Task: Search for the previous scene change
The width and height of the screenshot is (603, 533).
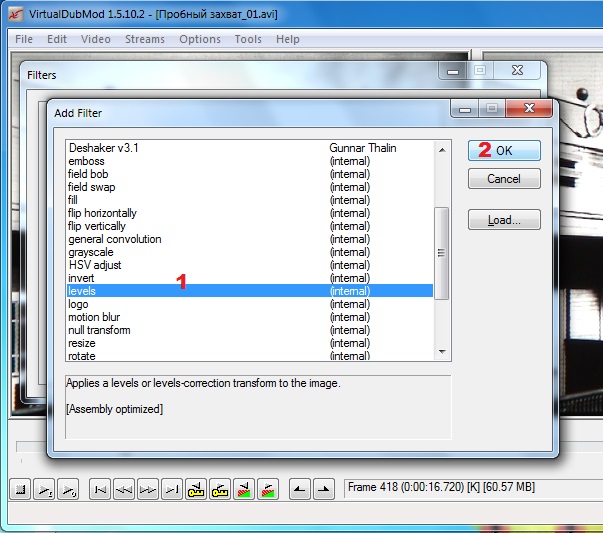Action: 244,489
